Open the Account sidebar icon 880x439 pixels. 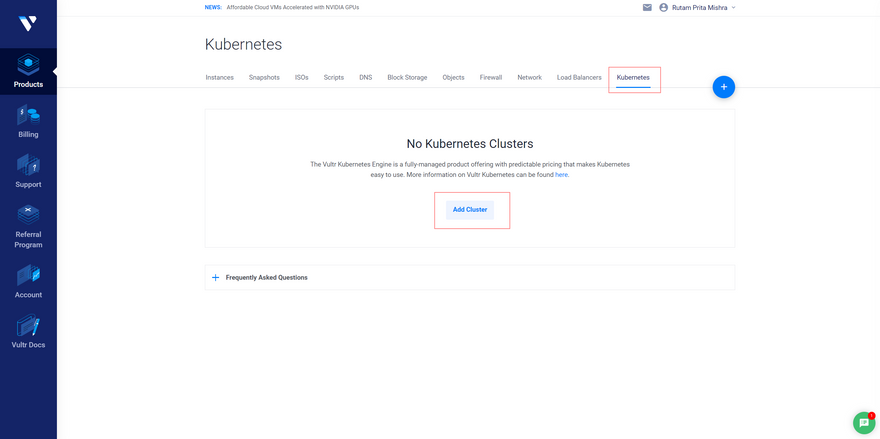click(x=28, y=282)
